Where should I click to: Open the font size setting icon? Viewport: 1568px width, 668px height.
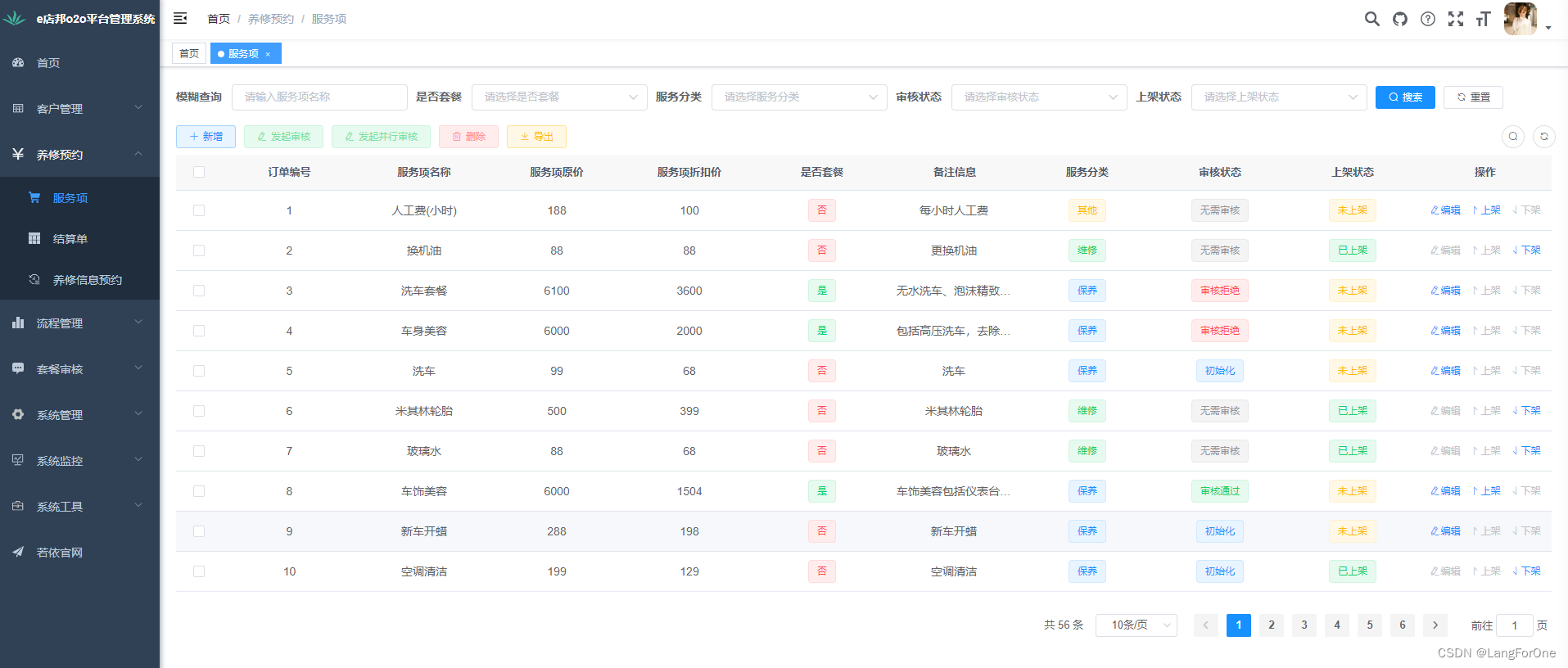[1483, 19]
